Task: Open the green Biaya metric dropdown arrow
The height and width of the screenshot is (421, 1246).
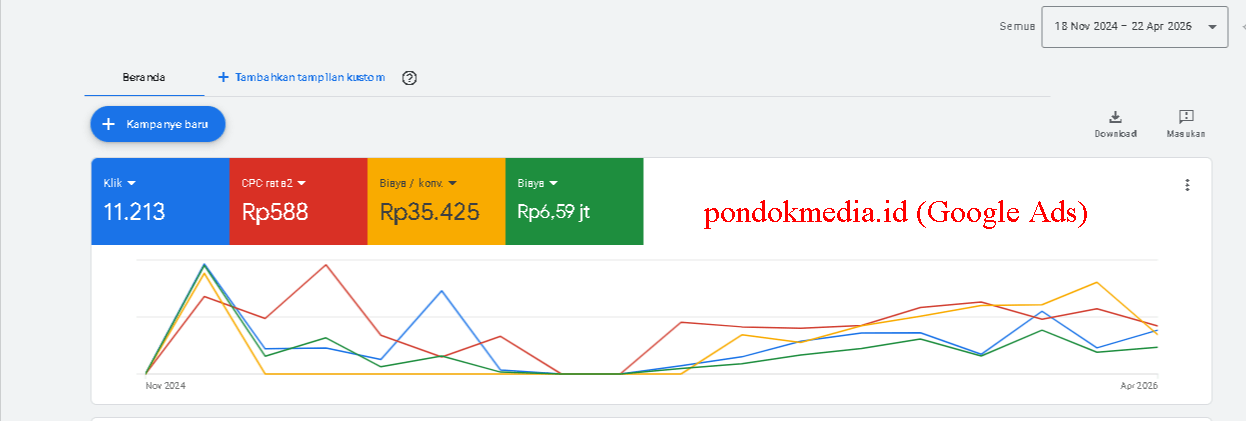Action: point(553,183)
